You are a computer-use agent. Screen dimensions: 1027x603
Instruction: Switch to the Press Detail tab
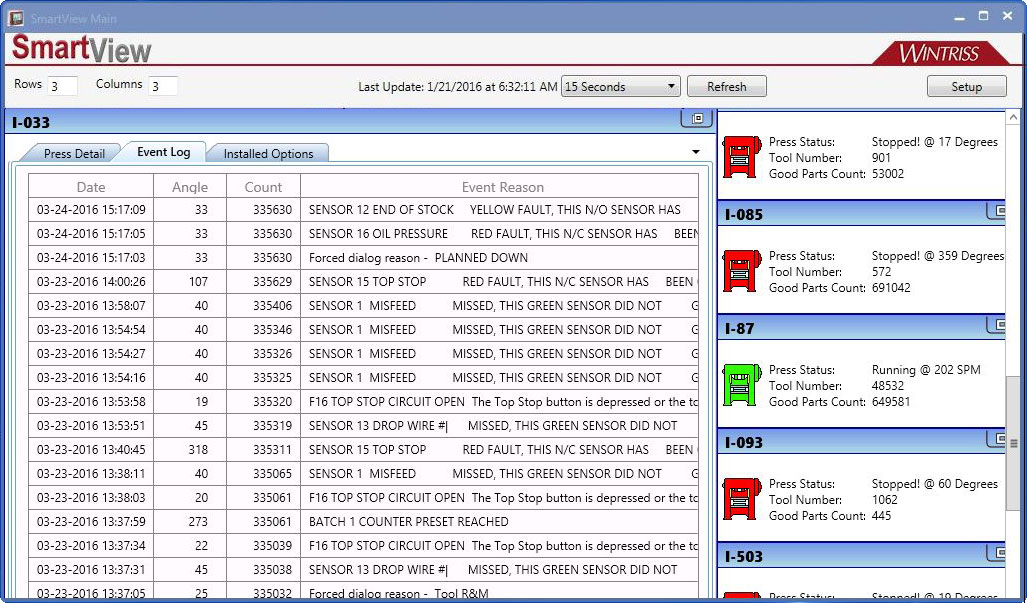pyautogui.click(x=74, y=153)
